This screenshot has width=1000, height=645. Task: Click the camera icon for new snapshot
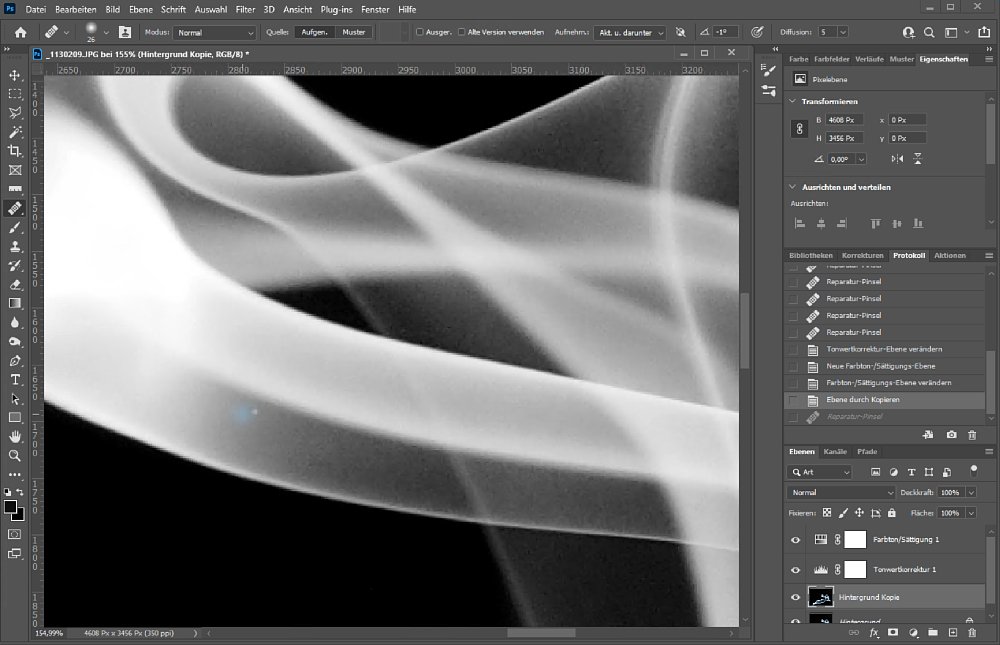coord(951,434)
